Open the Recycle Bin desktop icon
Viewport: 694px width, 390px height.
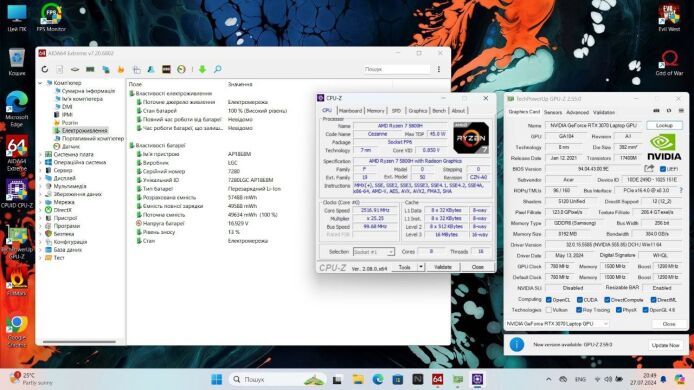(17, 62)
